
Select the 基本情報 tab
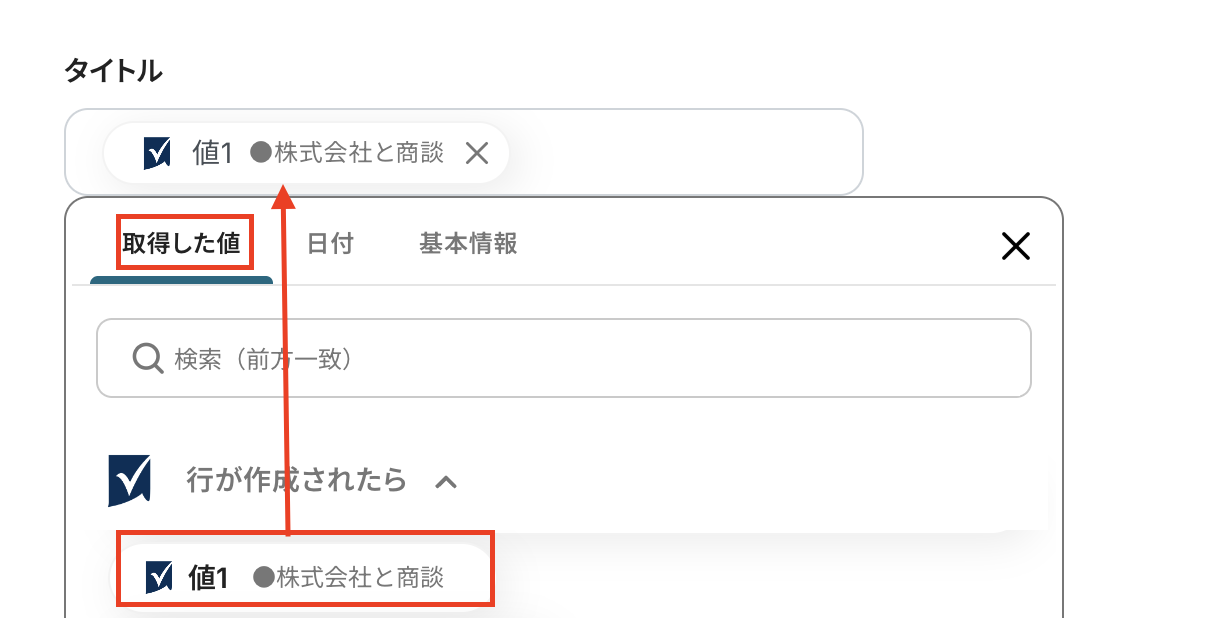468,244
